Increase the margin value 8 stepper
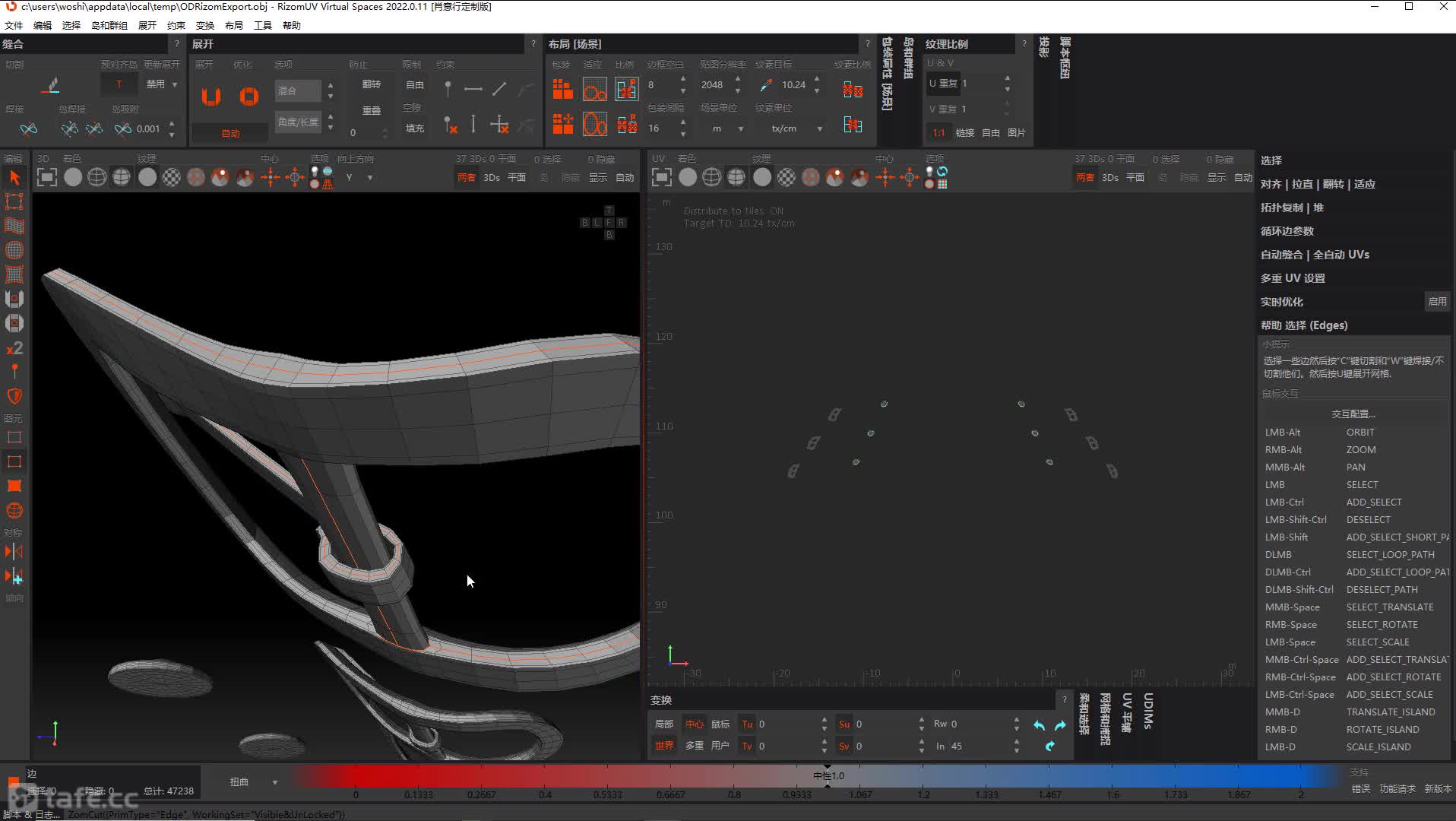Screen dimensions: 1456x821 coord(683,79)
